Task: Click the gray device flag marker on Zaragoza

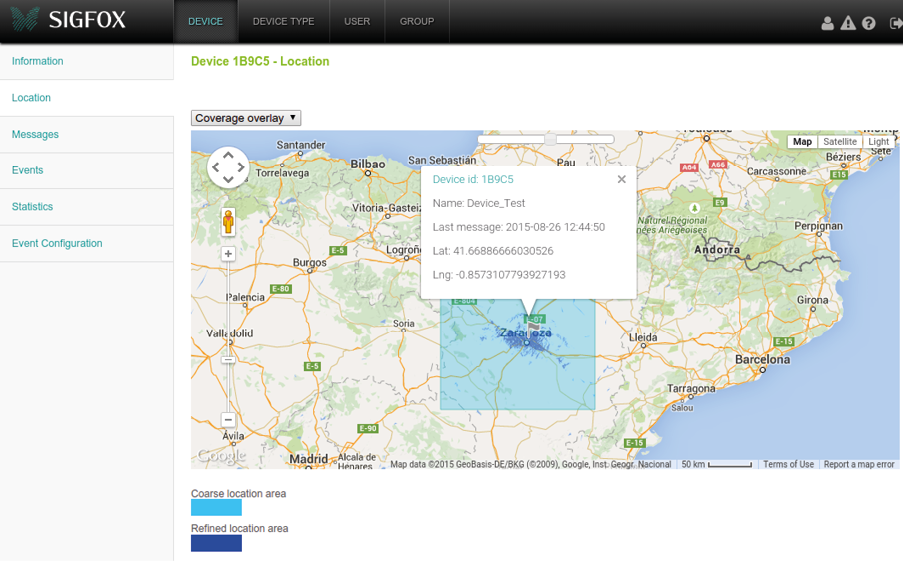Action: (532, 331)
